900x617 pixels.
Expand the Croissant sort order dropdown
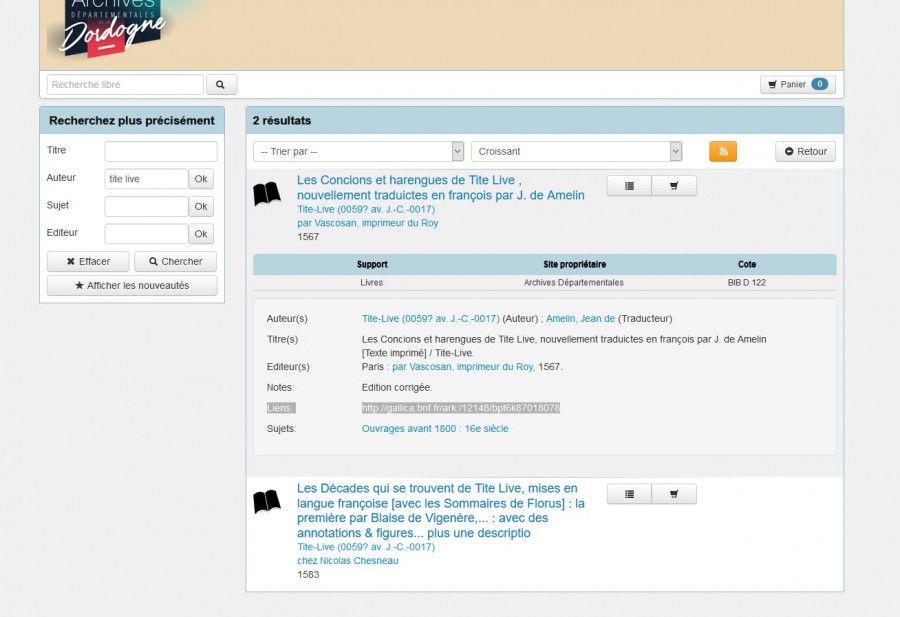pyautogui.click(x=576, y=151)
